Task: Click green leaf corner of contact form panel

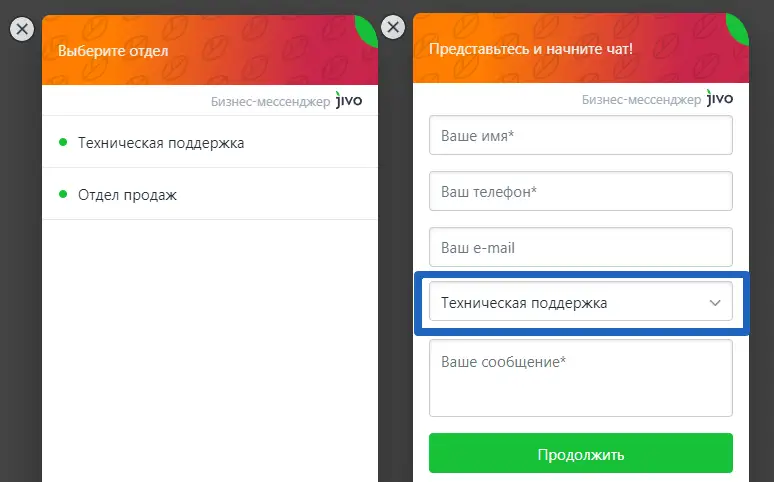Action: (739, 28)
